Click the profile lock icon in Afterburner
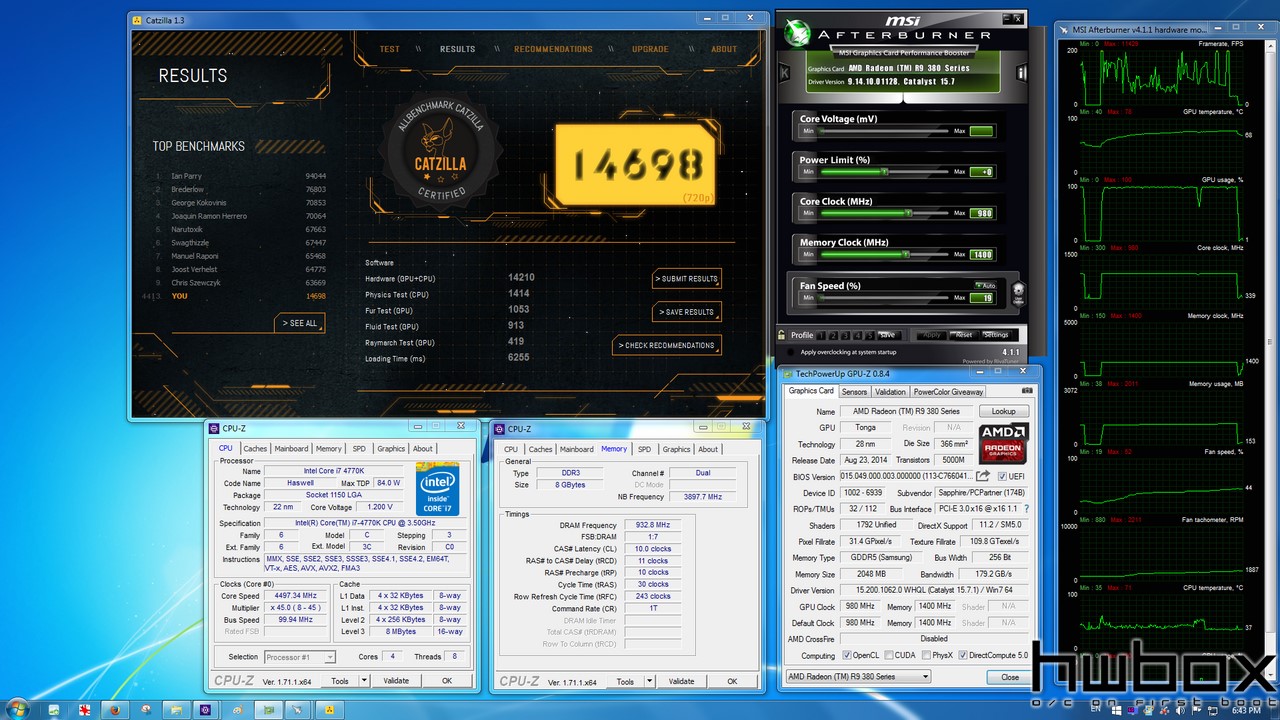 pos(781,335)
